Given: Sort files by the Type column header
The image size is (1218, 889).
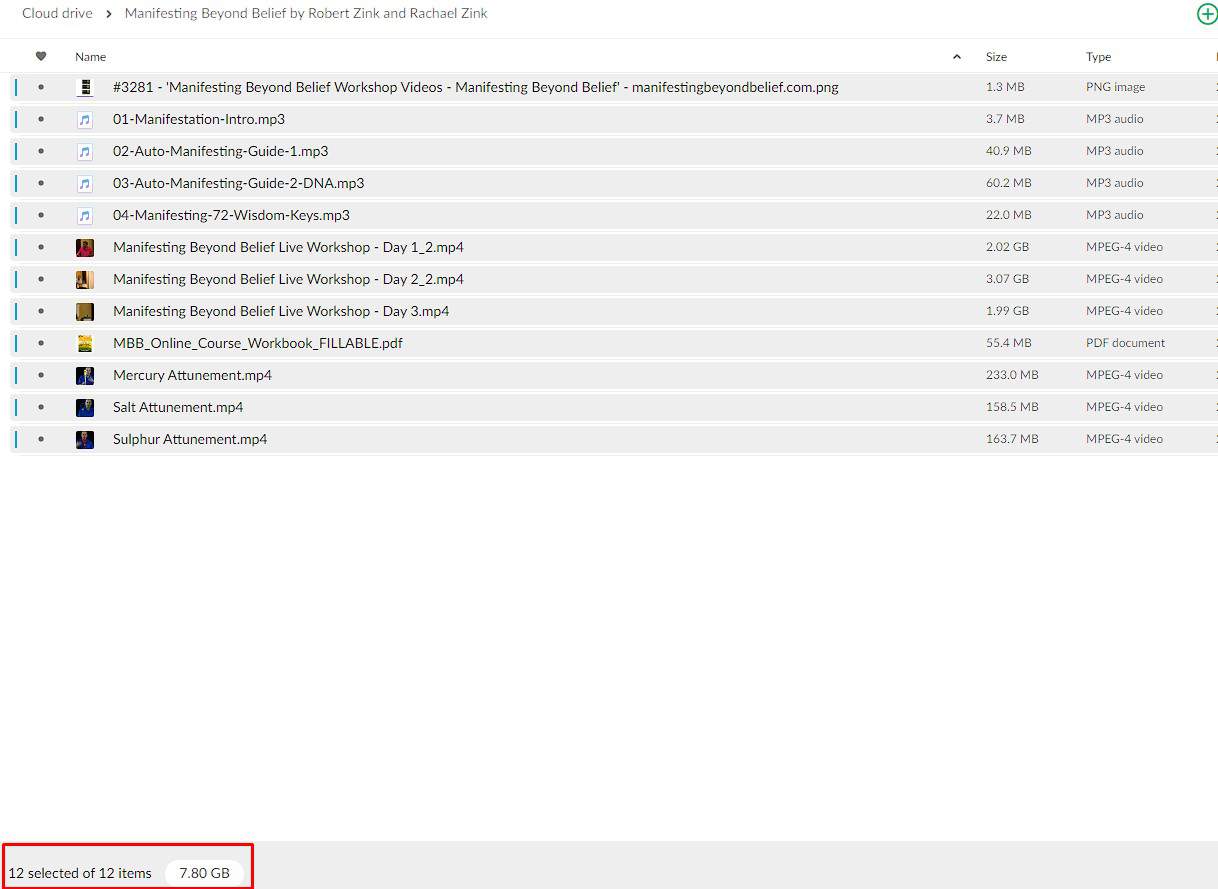Looking at the screenshot, I should [x=1098, y=57].
